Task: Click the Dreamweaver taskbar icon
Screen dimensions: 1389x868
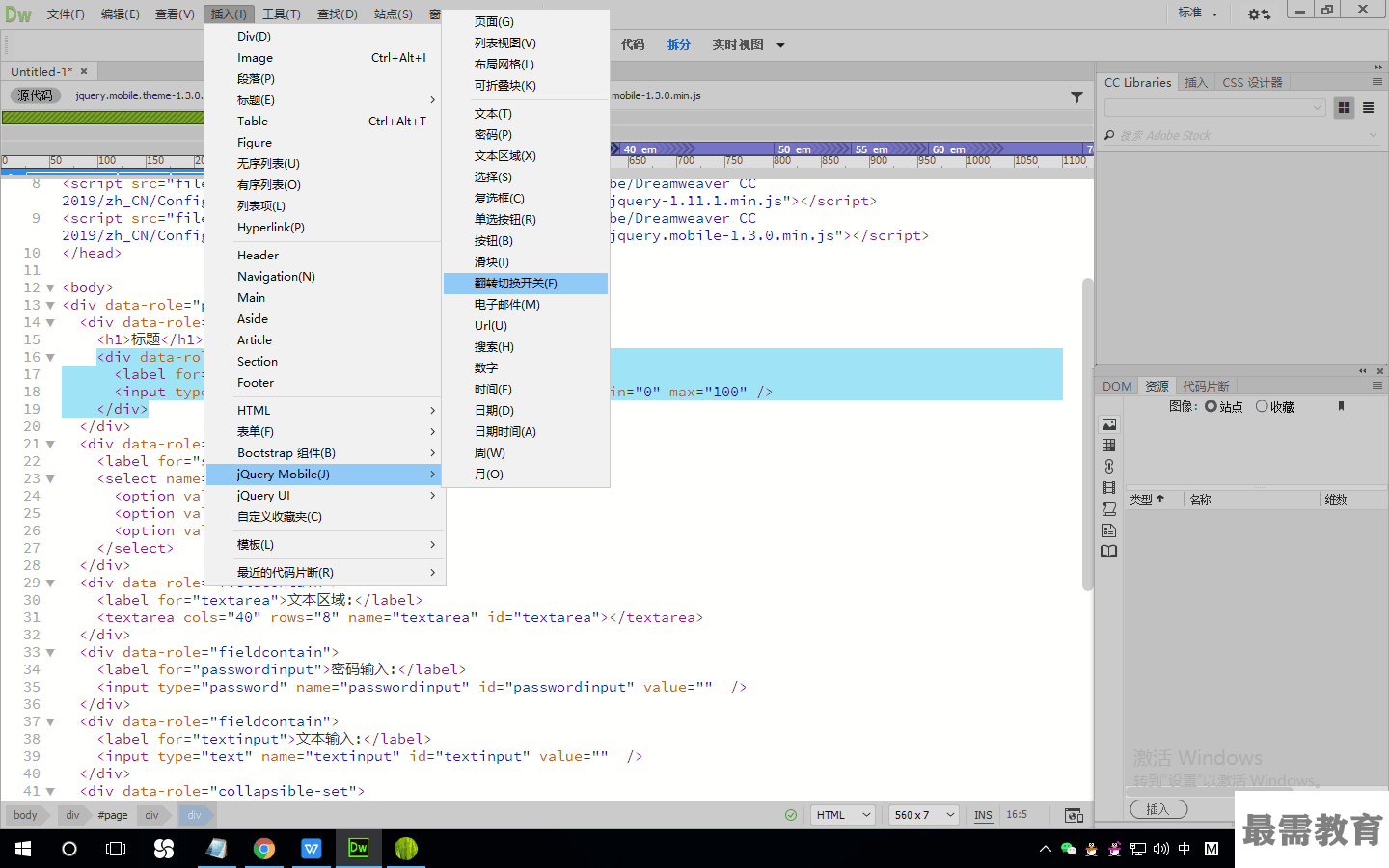Action: point(358,849)
